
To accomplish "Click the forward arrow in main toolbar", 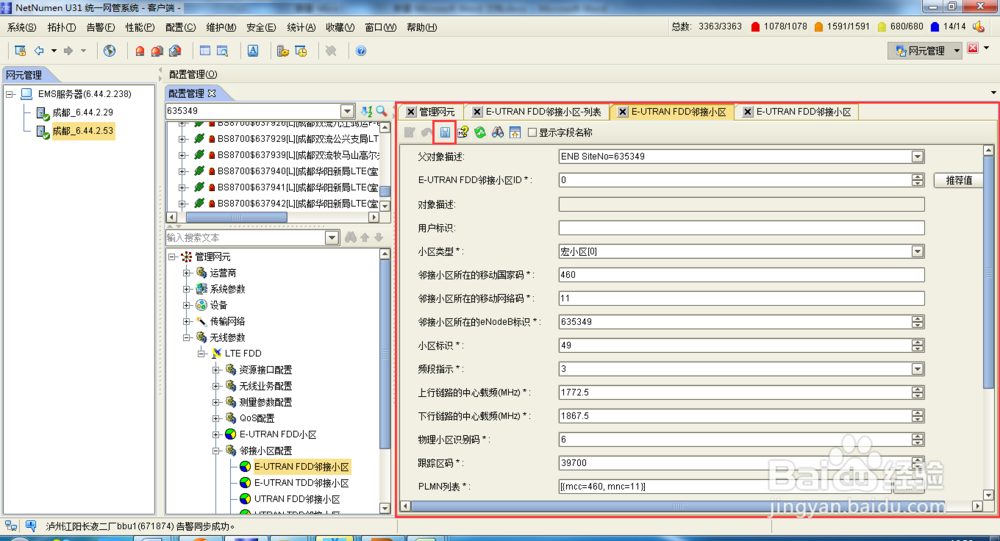I will click(68, 51).
